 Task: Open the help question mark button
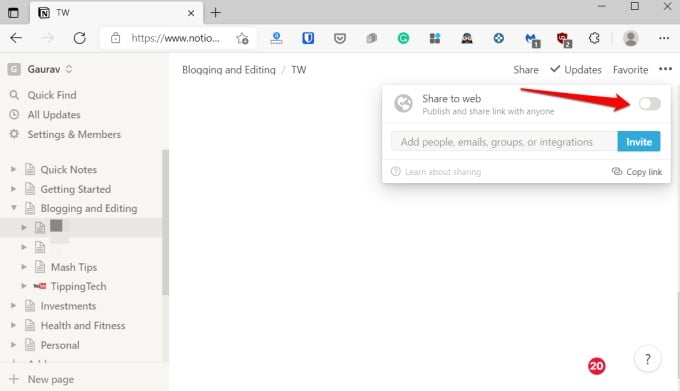point(647,359)
